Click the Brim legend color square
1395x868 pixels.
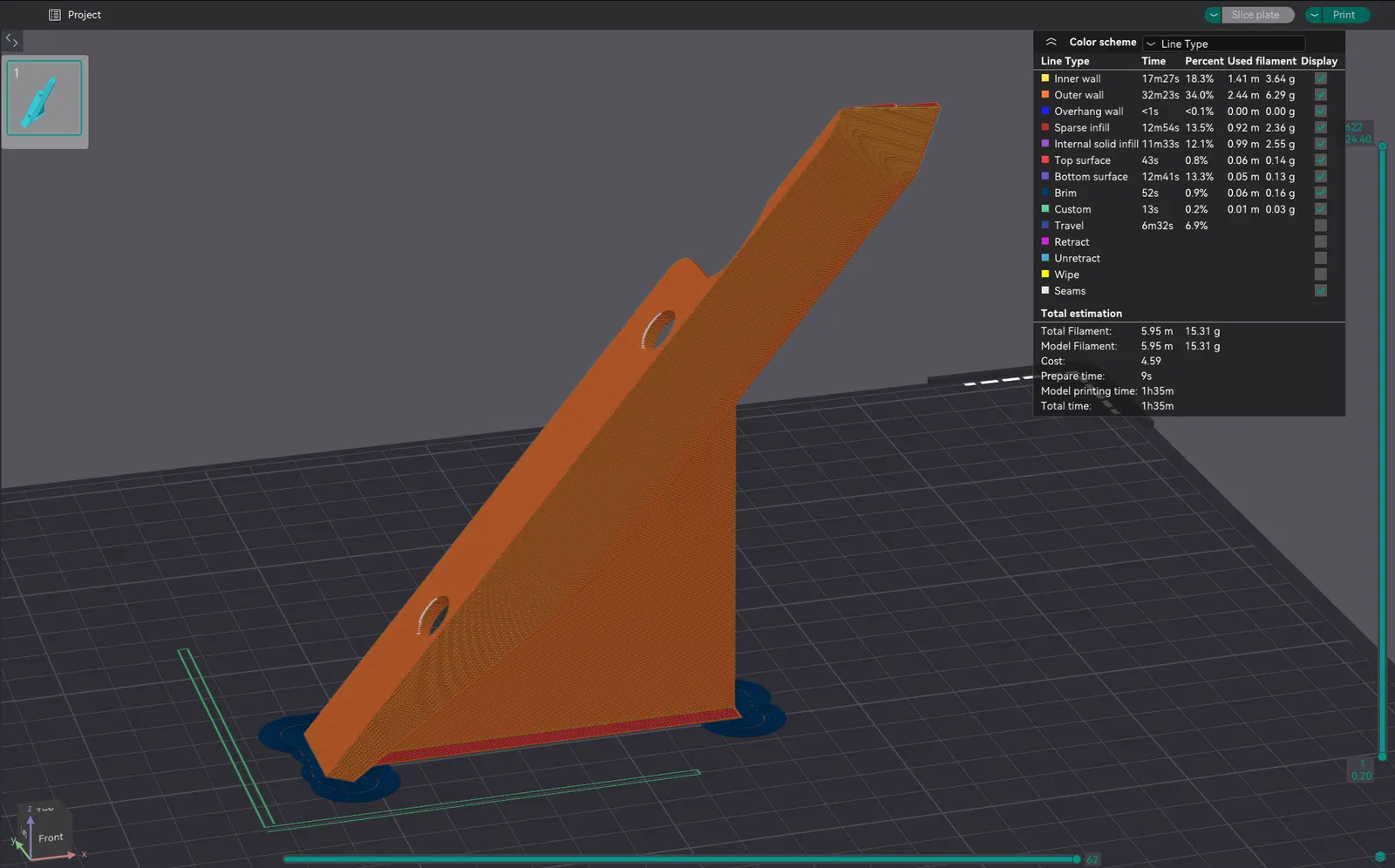[x=1045, y=193]
